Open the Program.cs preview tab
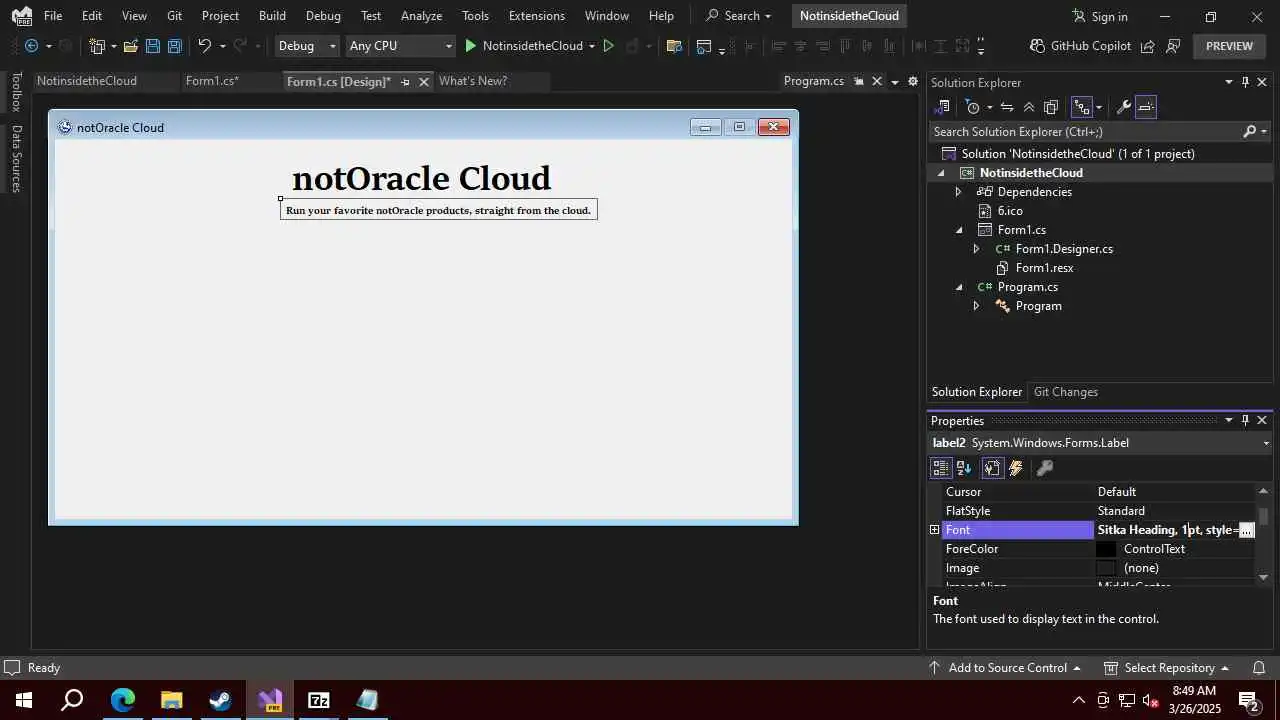The image size is (1280, 720). 814,81
